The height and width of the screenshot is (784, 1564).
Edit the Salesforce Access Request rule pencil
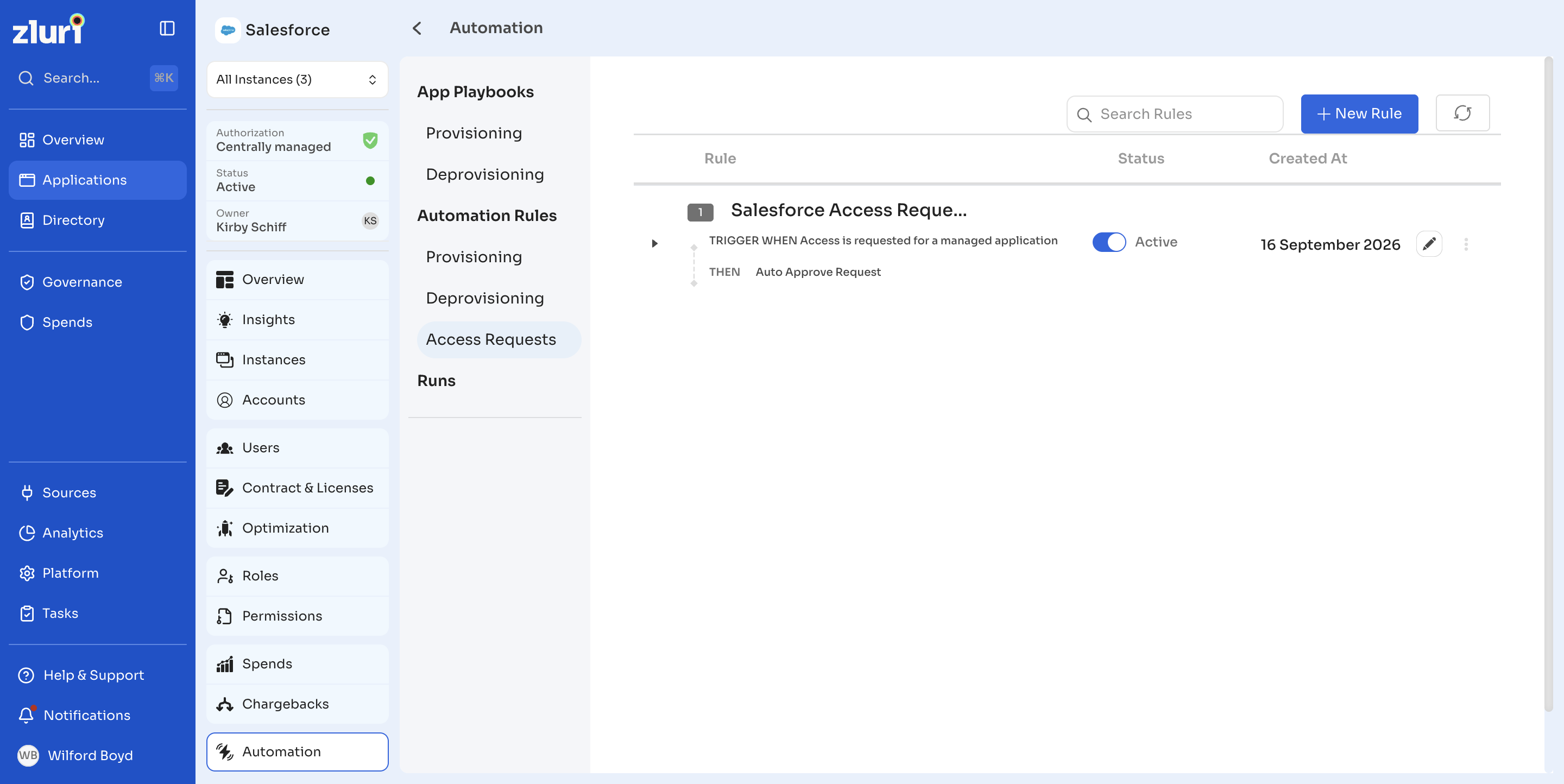tap(1429, 244)
